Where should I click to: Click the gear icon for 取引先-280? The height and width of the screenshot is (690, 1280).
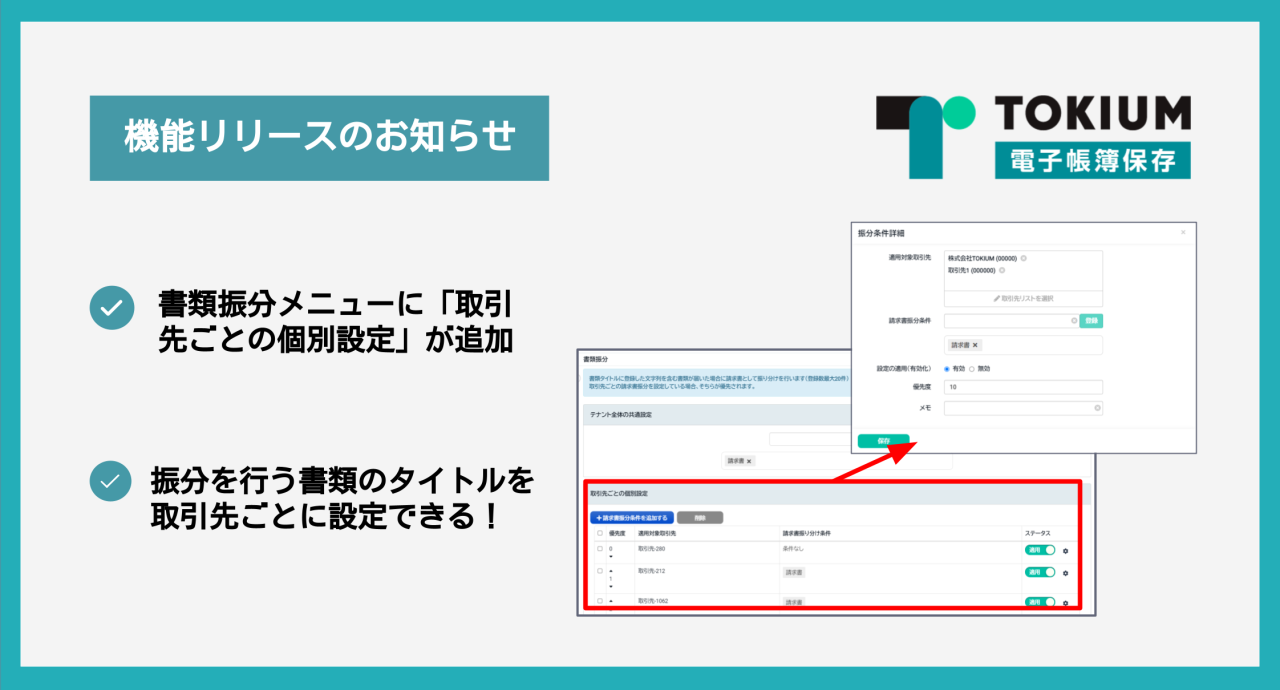click(1066, 551)
